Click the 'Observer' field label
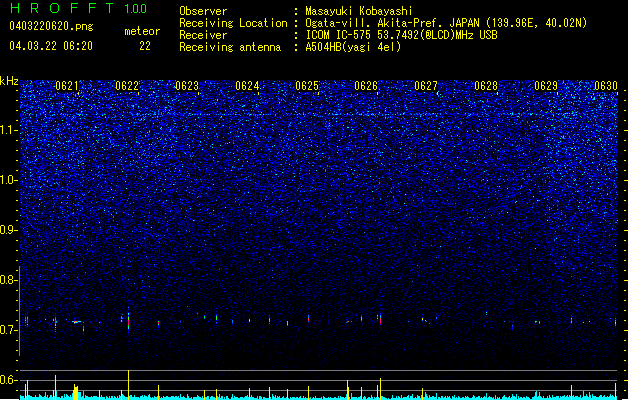 203,11
